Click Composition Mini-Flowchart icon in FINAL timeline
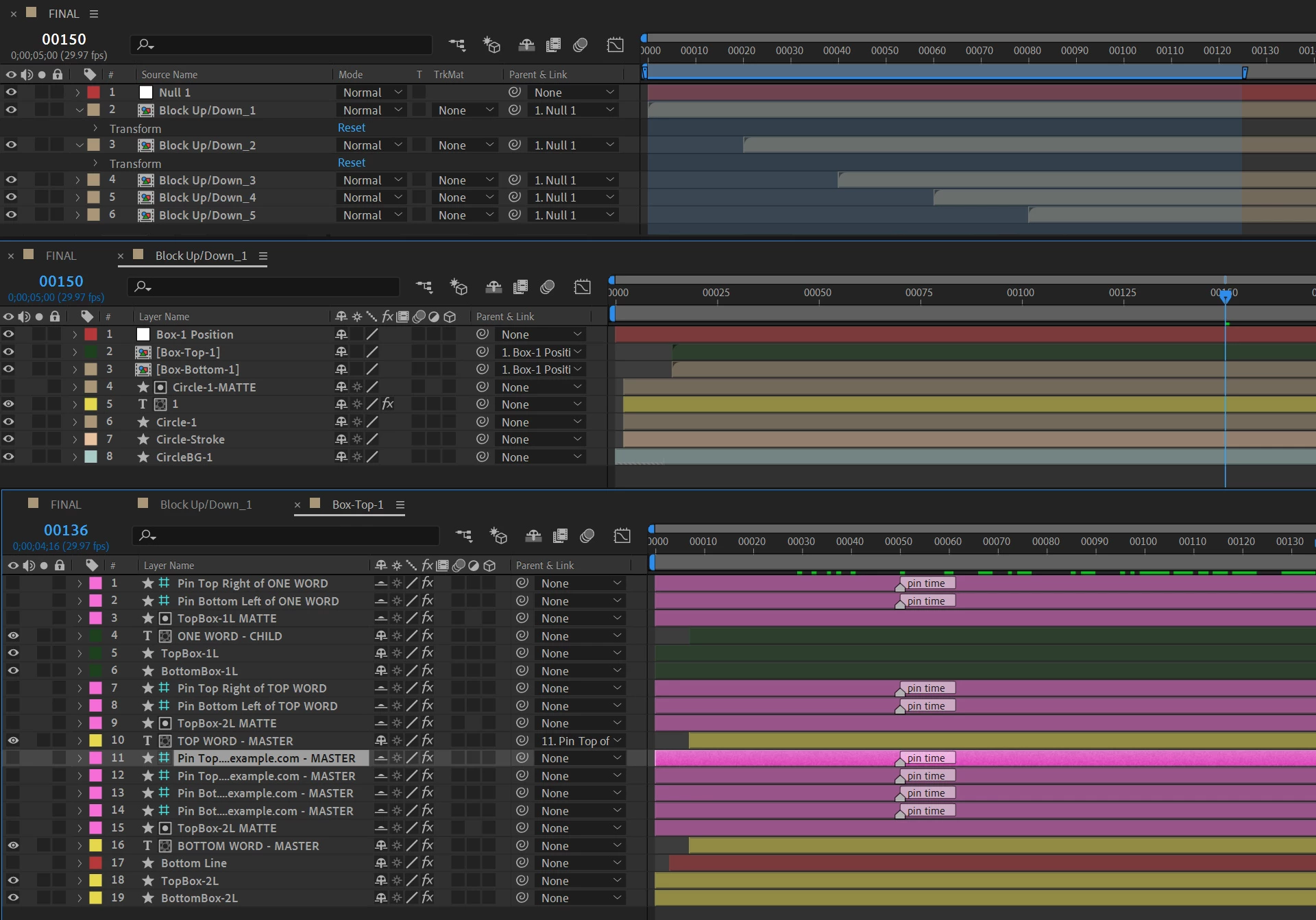1316x920 pixels. 456,45
